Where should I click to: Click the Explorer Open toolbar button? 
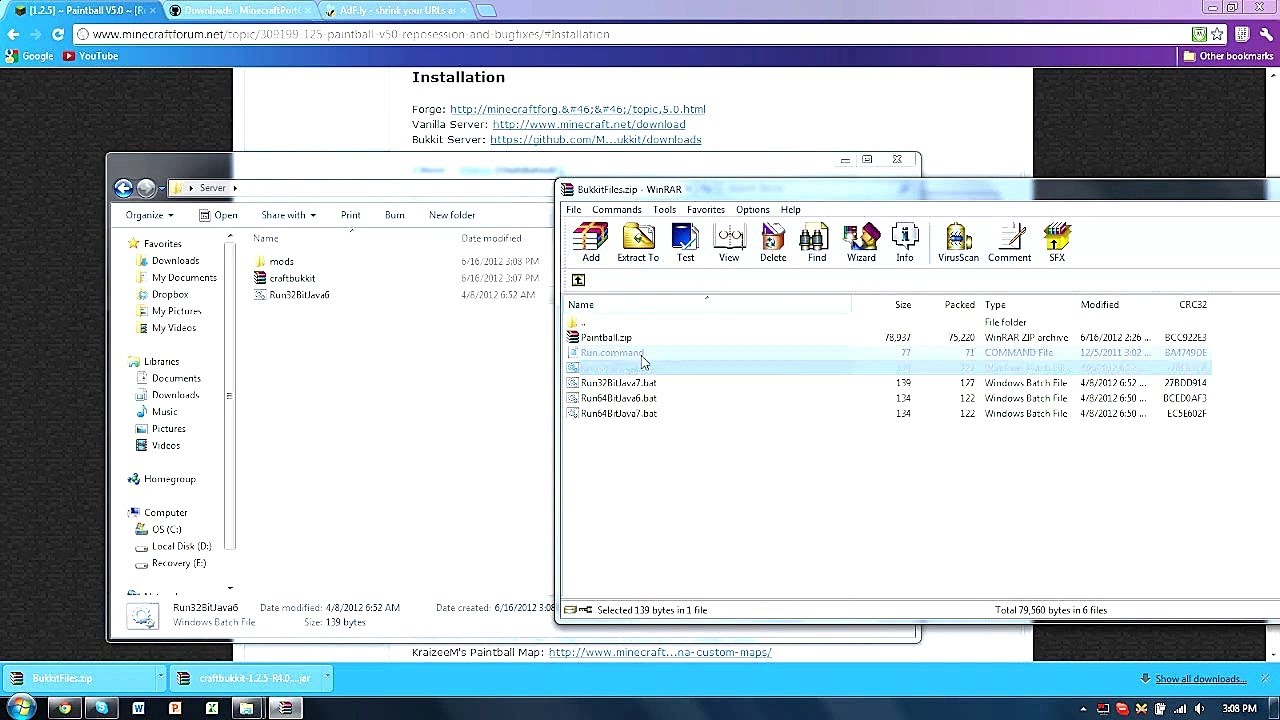click(x=218, y=215)
